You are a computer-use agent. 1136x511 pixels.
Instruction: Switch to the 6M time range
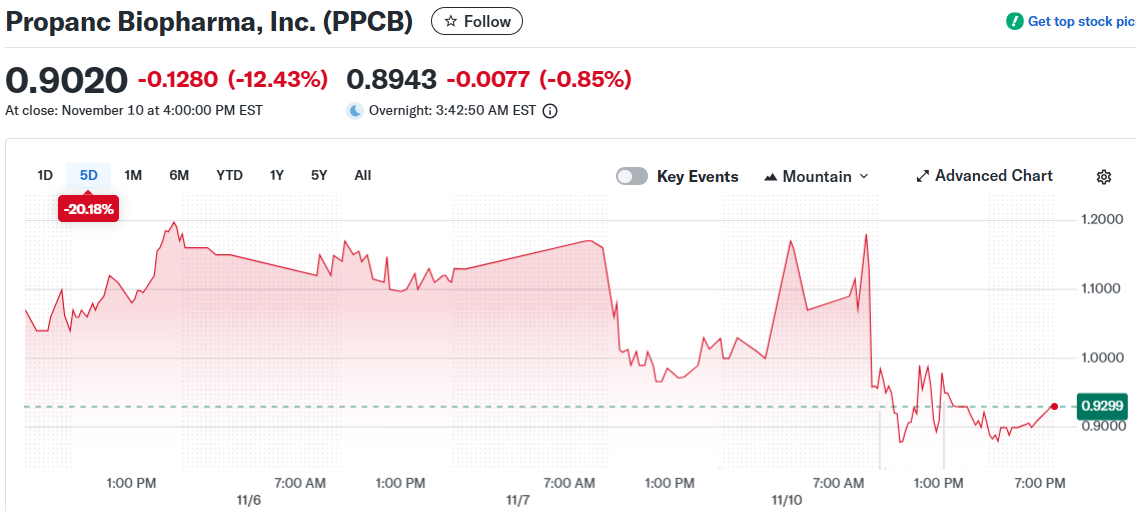pos(179,175)
